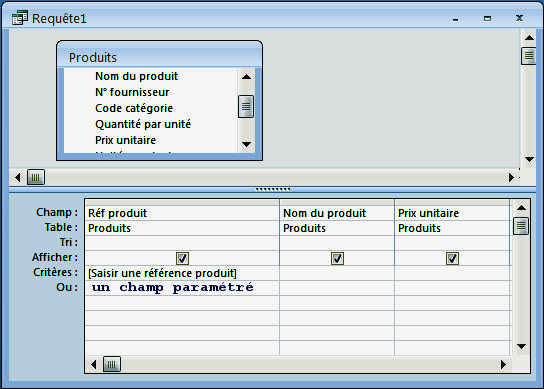Select the column header above Nom du produit

(x=337, y=202)
